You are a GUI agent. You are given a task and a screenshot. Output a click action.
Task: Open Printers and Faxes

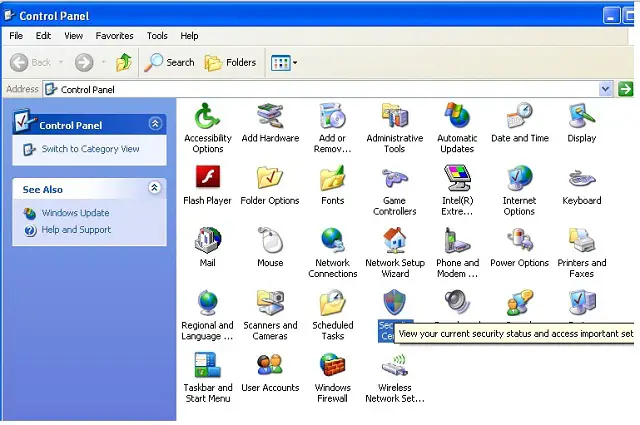coord(582,253)
